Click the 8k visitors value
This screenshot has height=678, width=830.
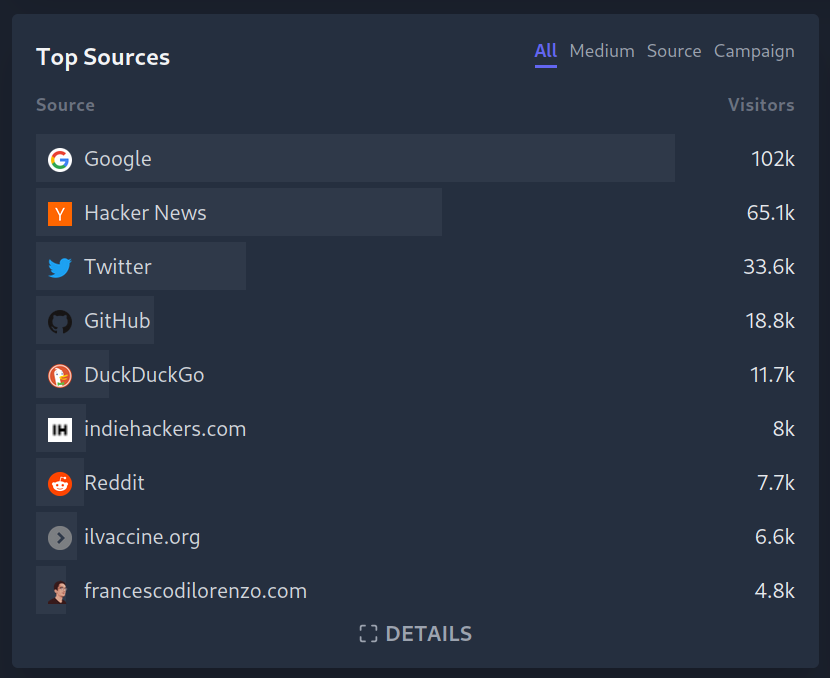(783, 429)
